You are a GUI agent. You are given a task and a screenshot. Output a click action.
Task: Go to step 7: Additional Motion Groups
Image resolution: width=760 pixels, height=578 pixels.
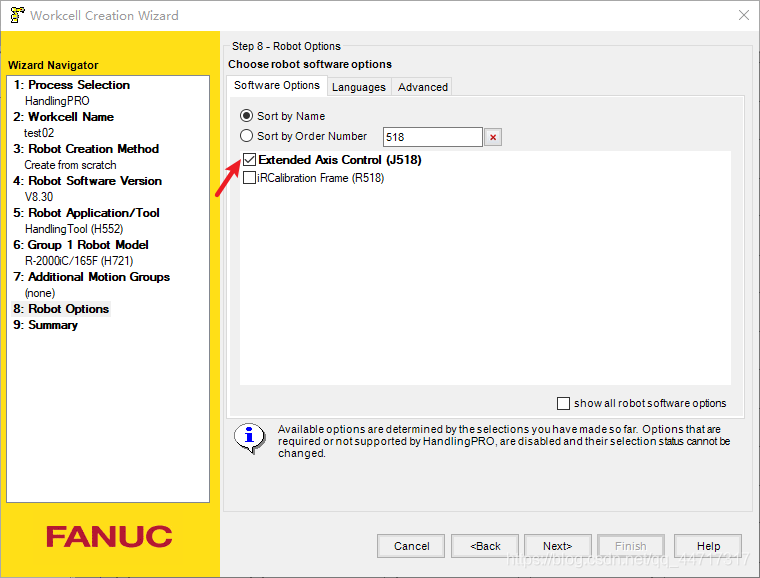(92, 277)
